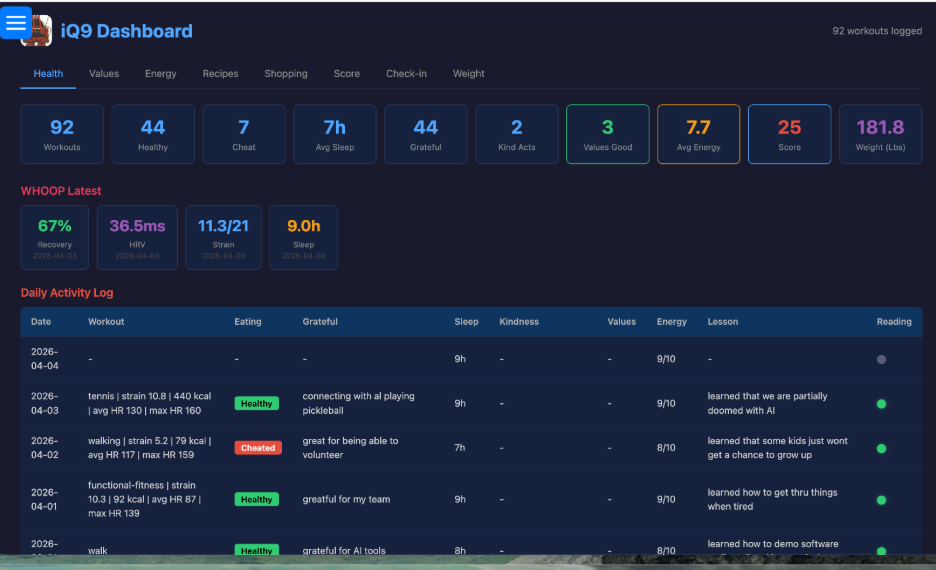The height and width of the screenshot is (570, 936).
Task: Click the WHOOP Recovery 67% card
Action: coord(55,237)
